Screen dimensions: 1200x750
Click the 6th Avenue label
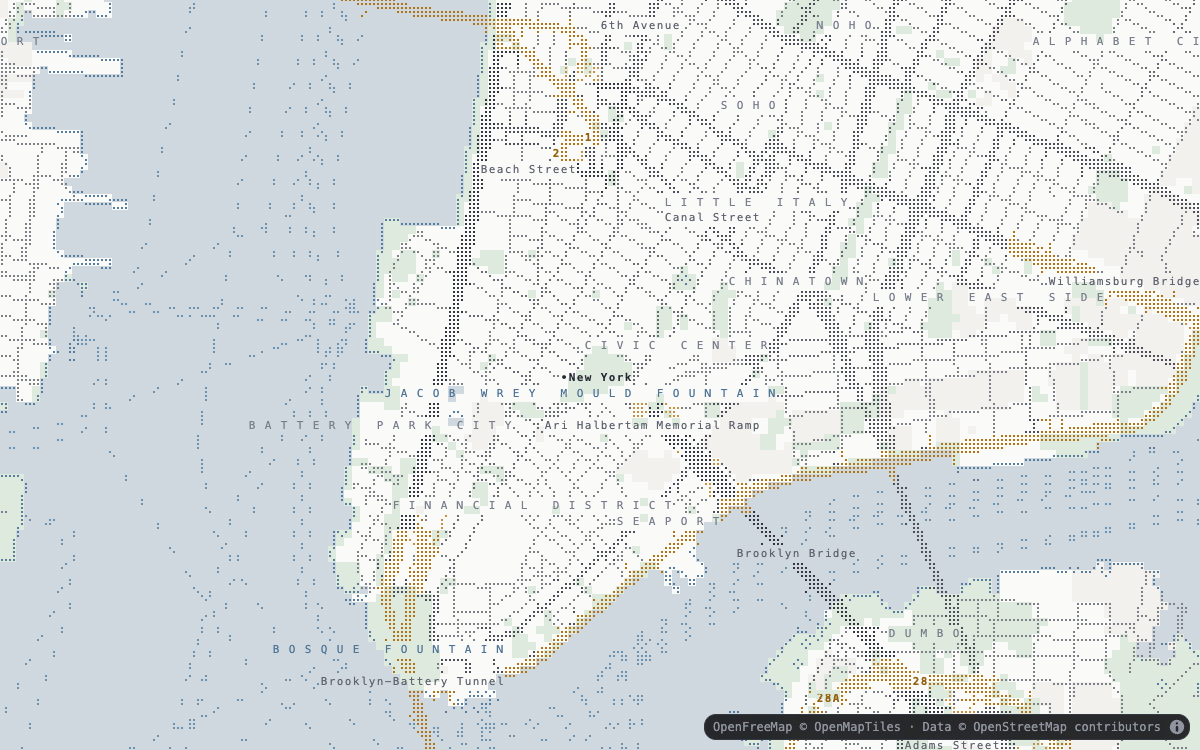(640, 25)
